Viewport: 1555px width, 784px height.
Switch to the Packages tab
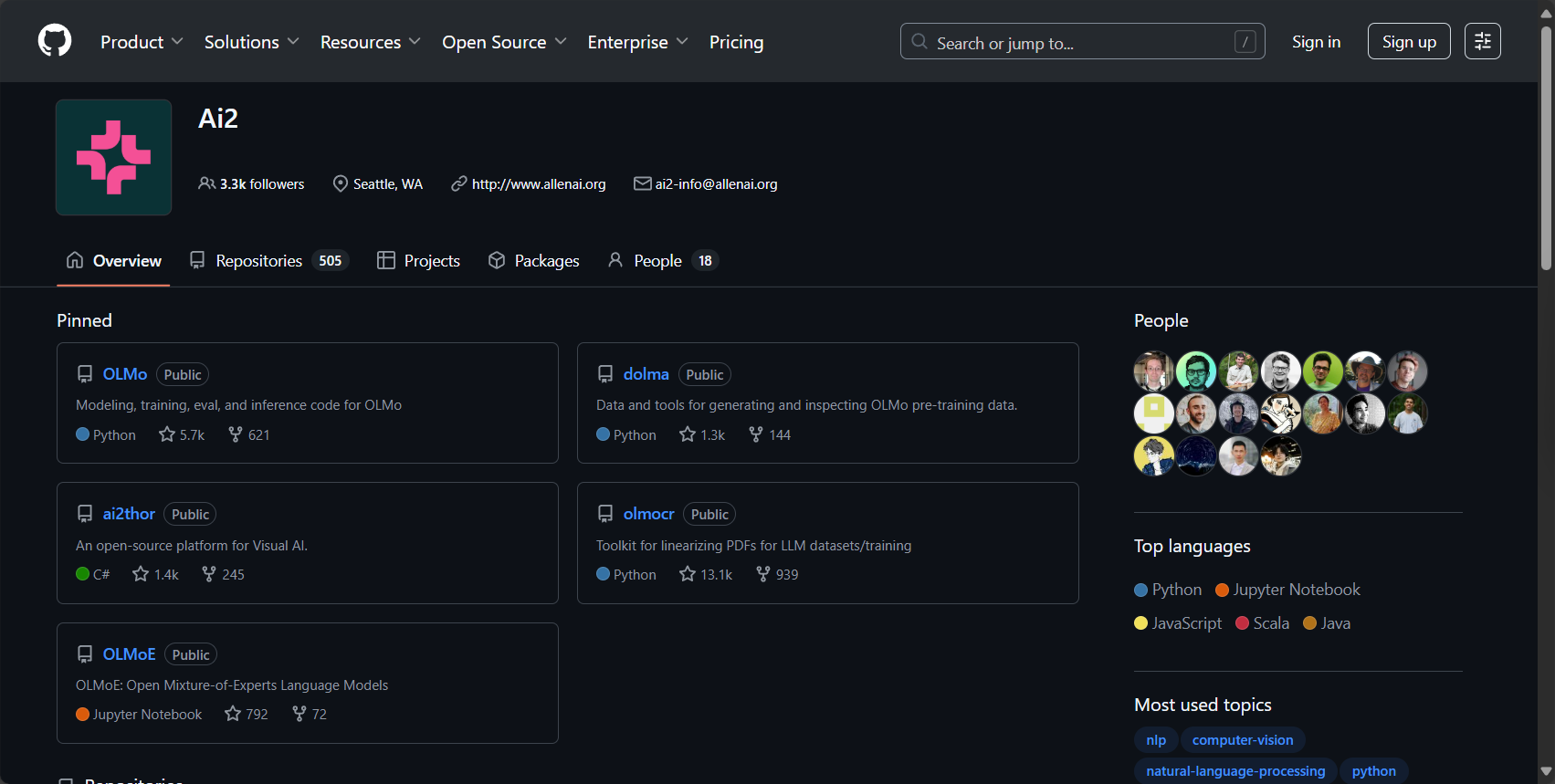pyautogui.click(x=533, y=260)
